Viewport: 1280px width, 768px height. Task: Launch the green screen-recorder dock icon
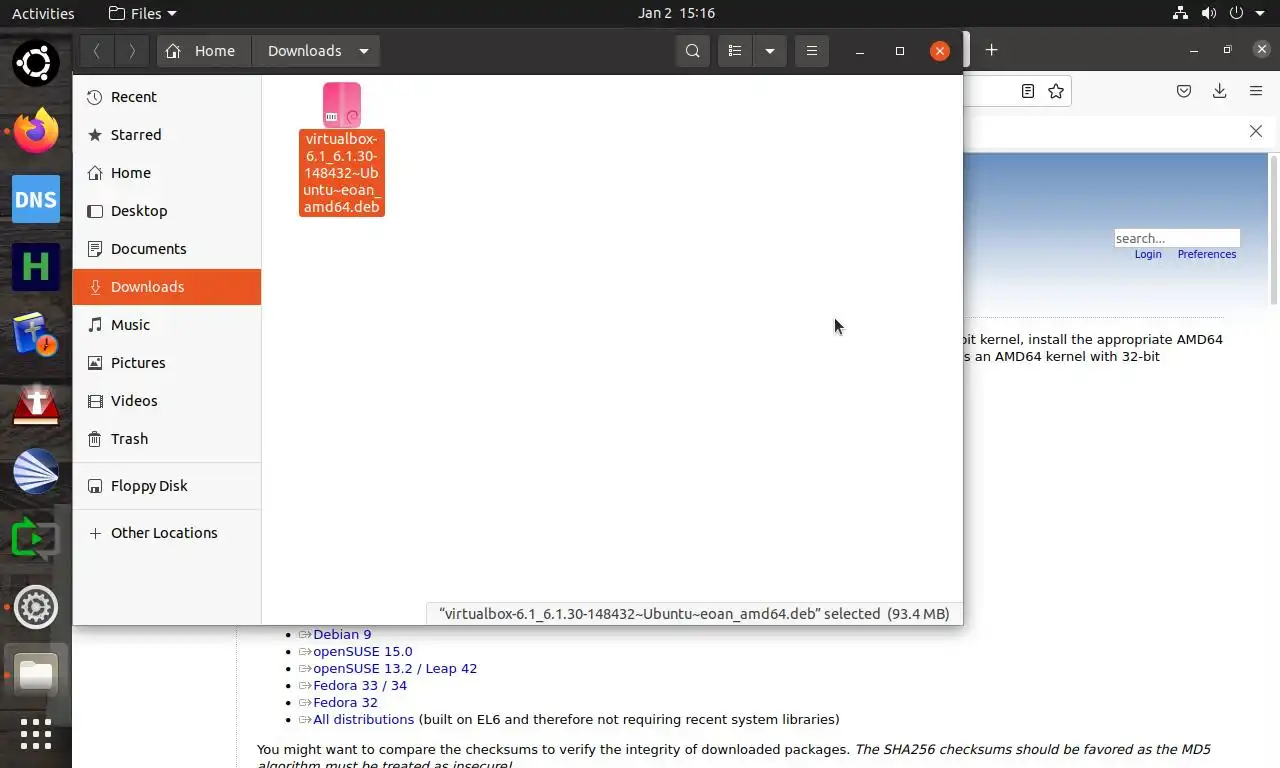point(36,539)
